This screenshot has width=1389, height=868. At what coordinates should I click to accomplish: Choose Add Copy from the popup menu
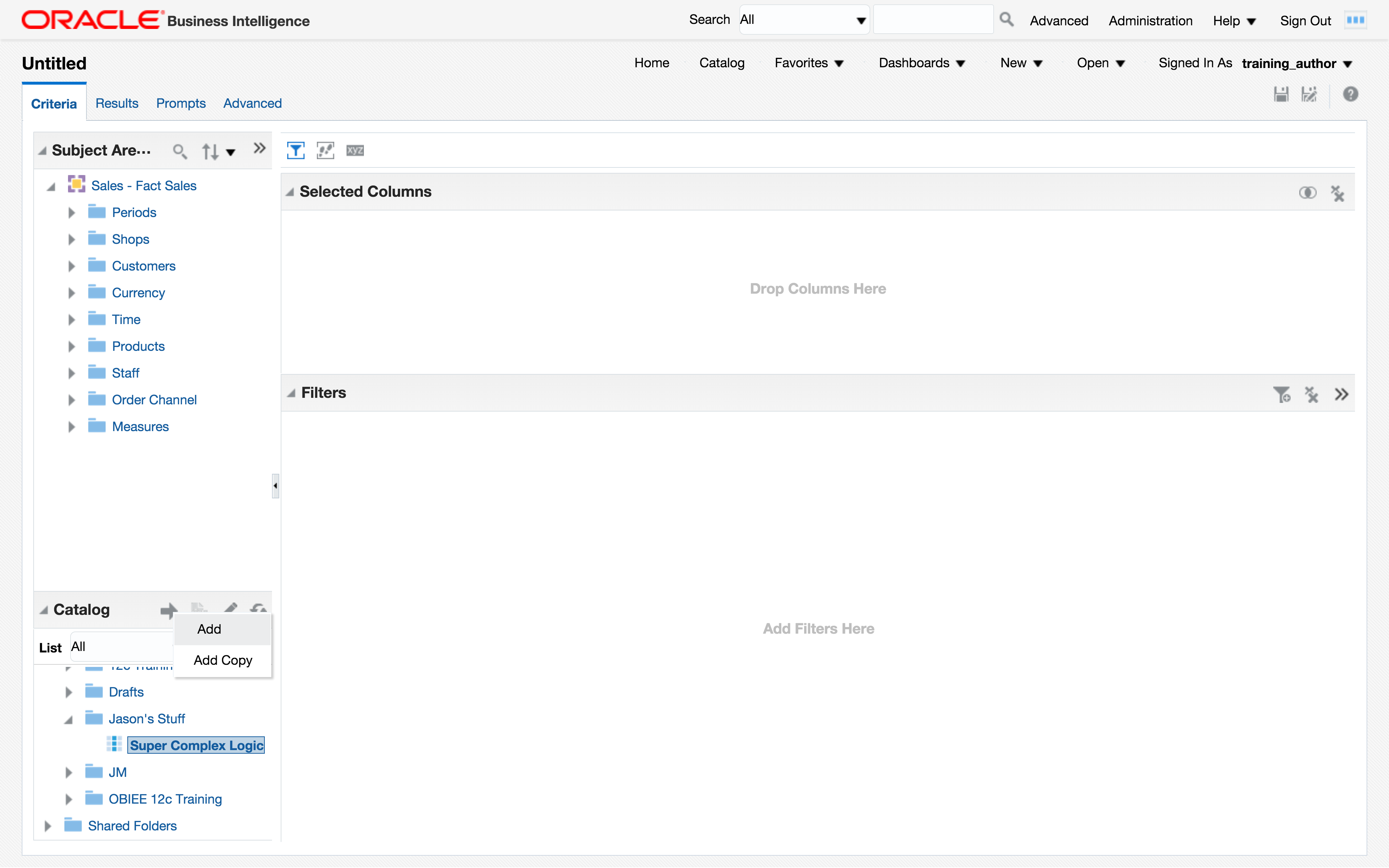[223, 660]
